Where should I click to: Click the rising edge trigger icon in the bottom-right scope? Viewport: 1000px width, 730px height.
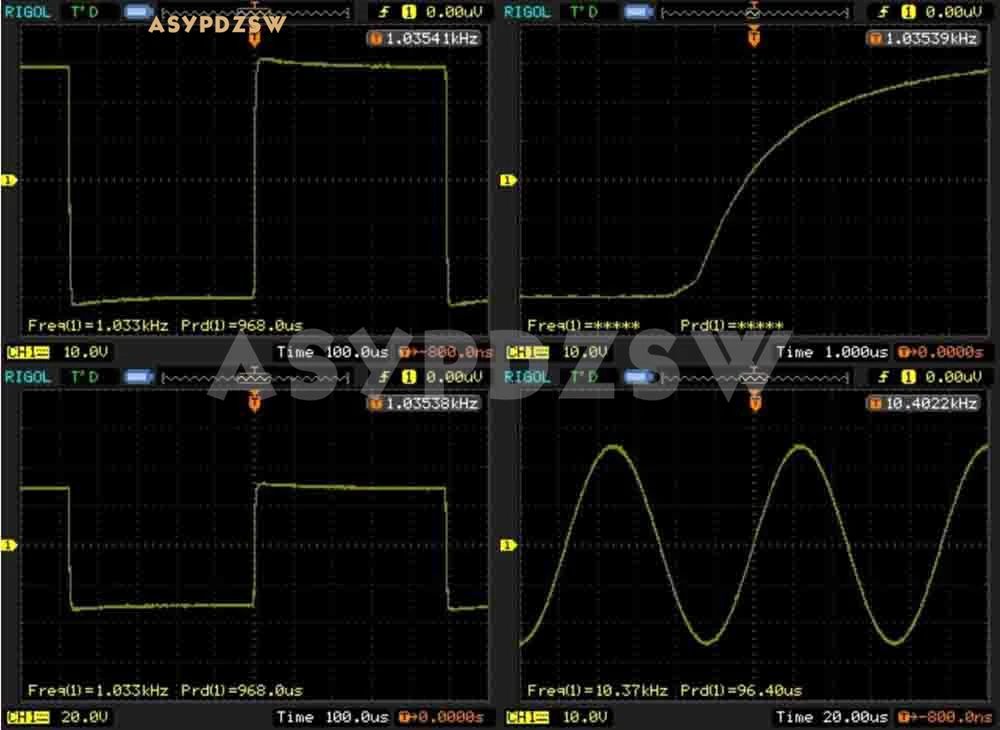885,377
